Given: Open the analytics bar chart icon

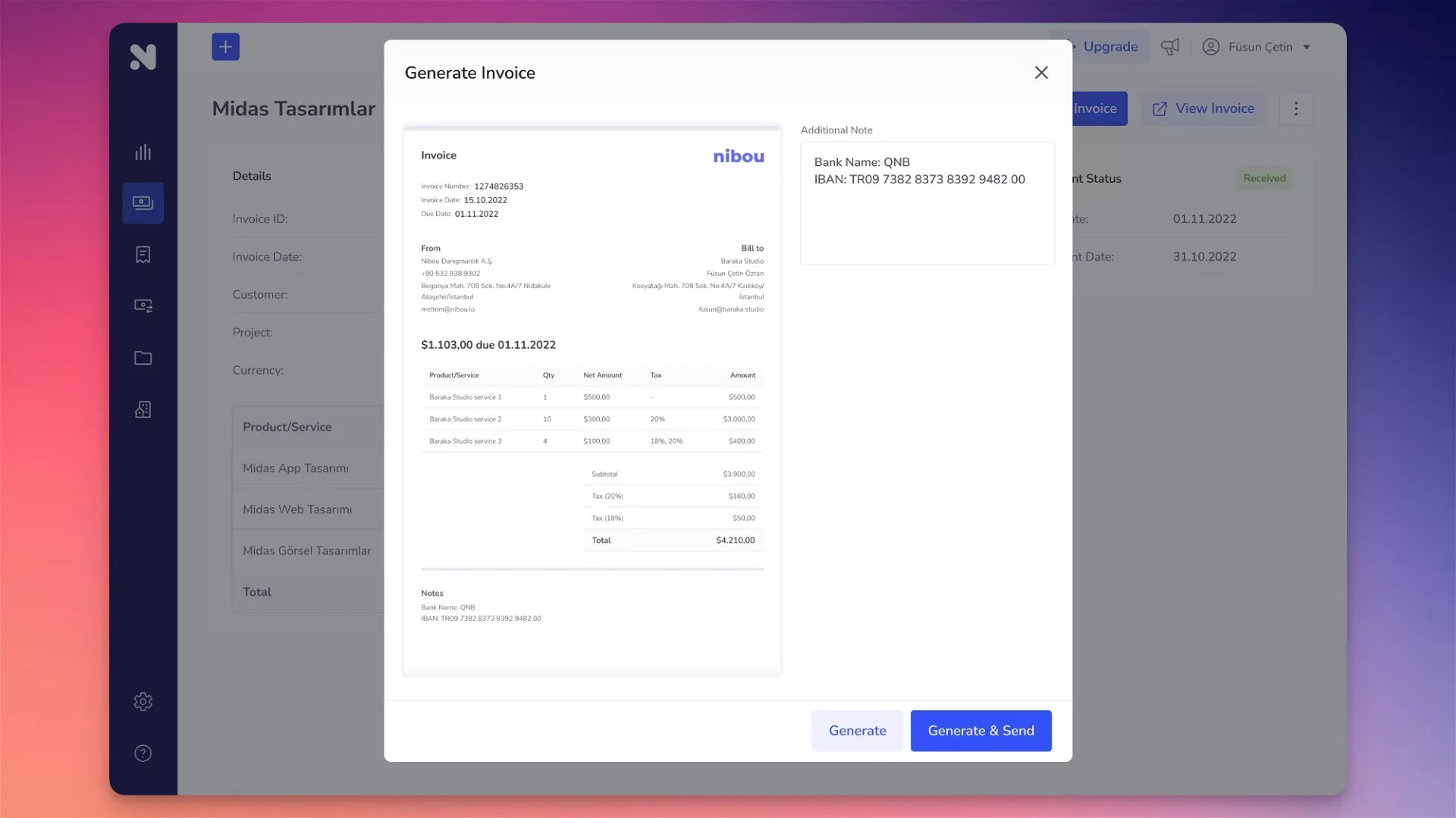Looking at the screenshot, I should tap(143, 152).
